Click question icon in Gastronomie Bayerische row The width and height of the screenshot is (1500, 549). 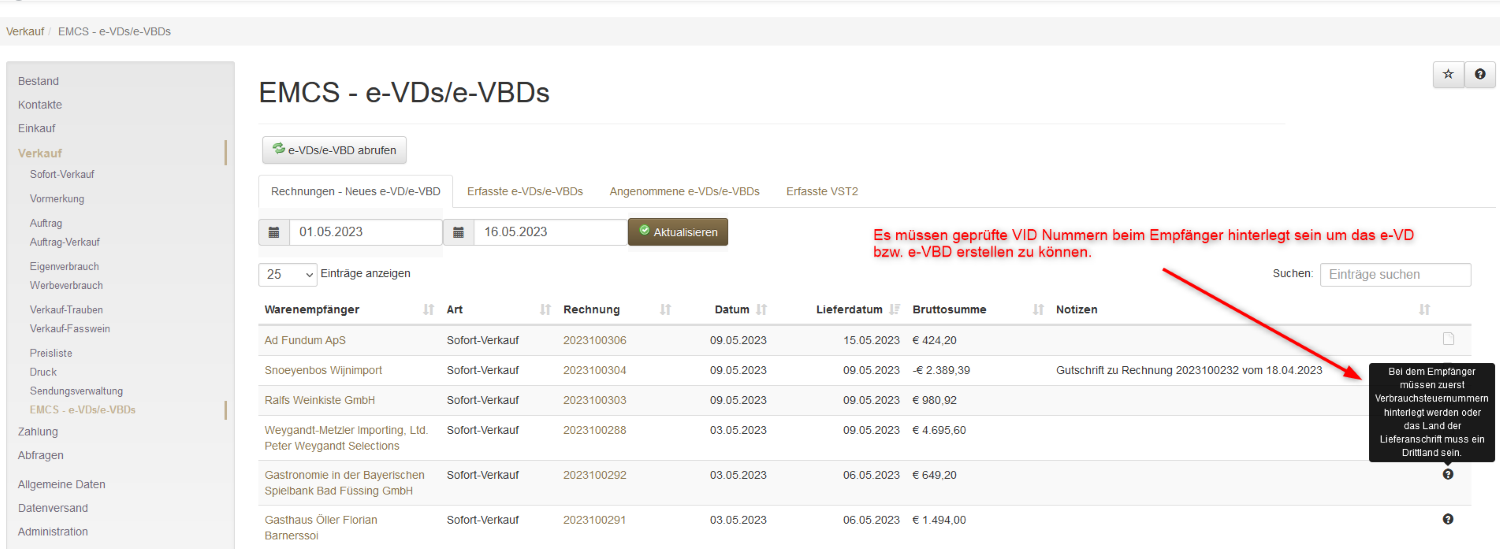point(1448,474)
